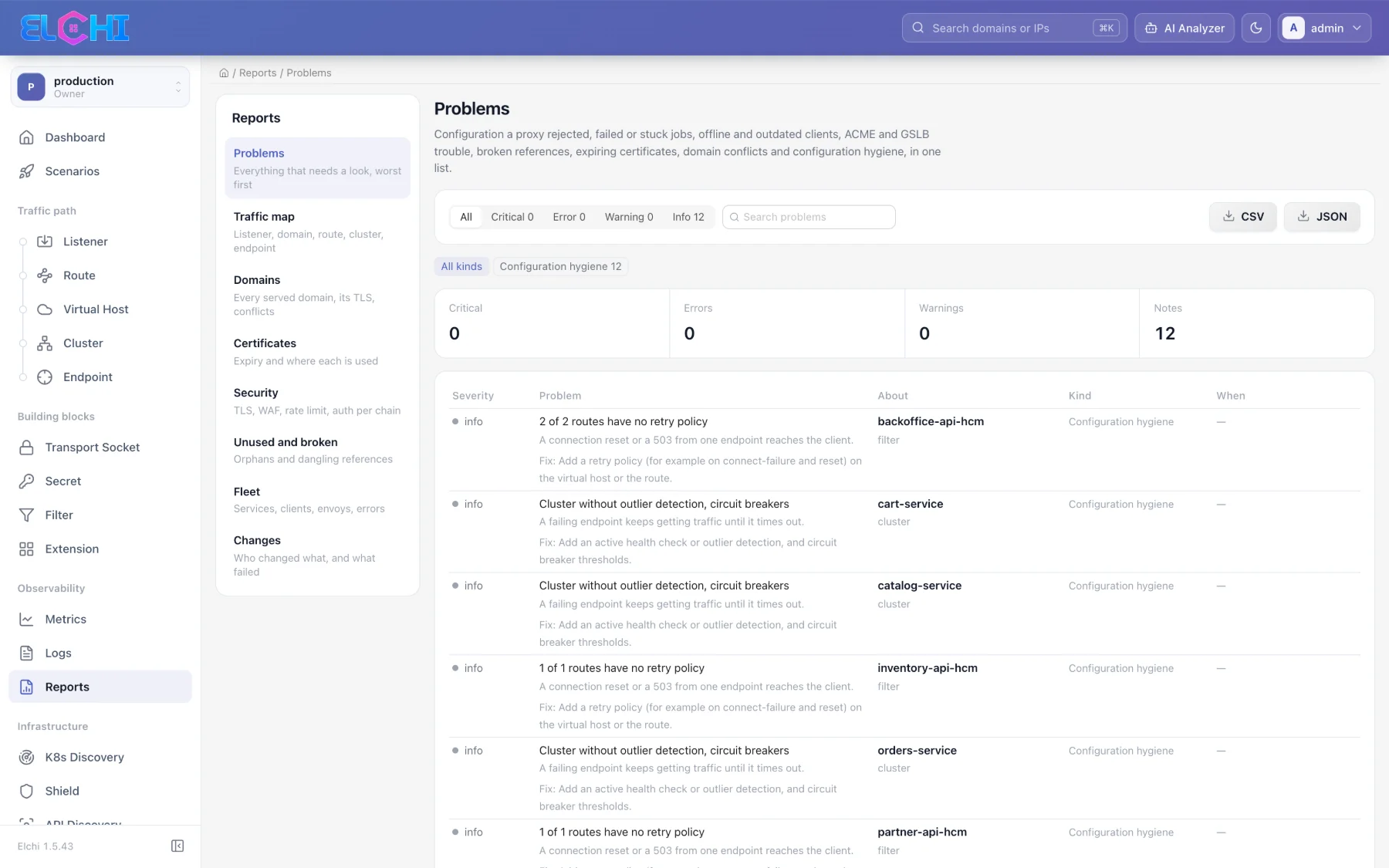Click the Transport Socket lock icon
Viewport: 1389px width, 868px height.
[26, 448]
